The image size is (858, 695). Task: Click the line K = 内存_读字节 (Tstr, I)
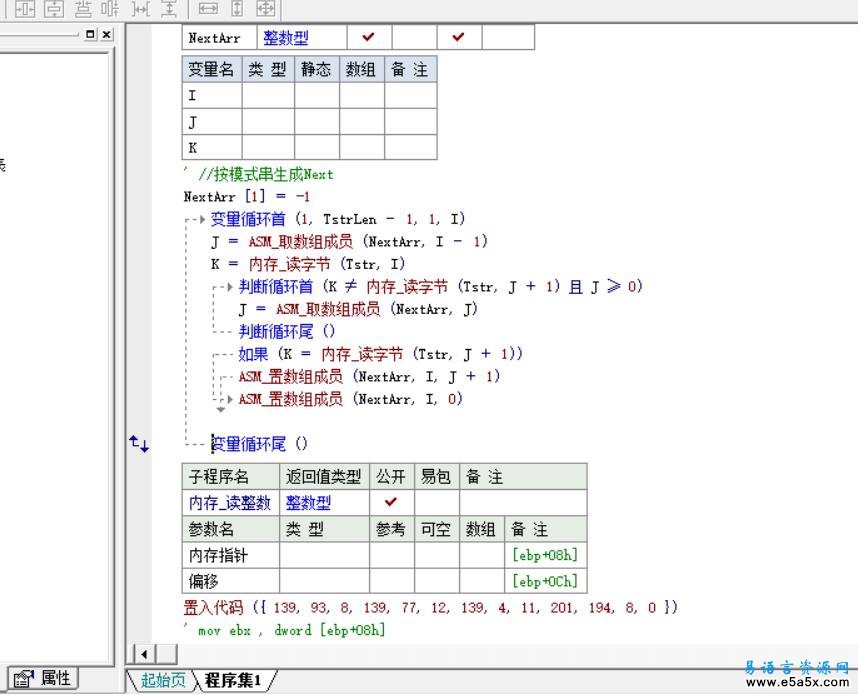click(308, 264)
